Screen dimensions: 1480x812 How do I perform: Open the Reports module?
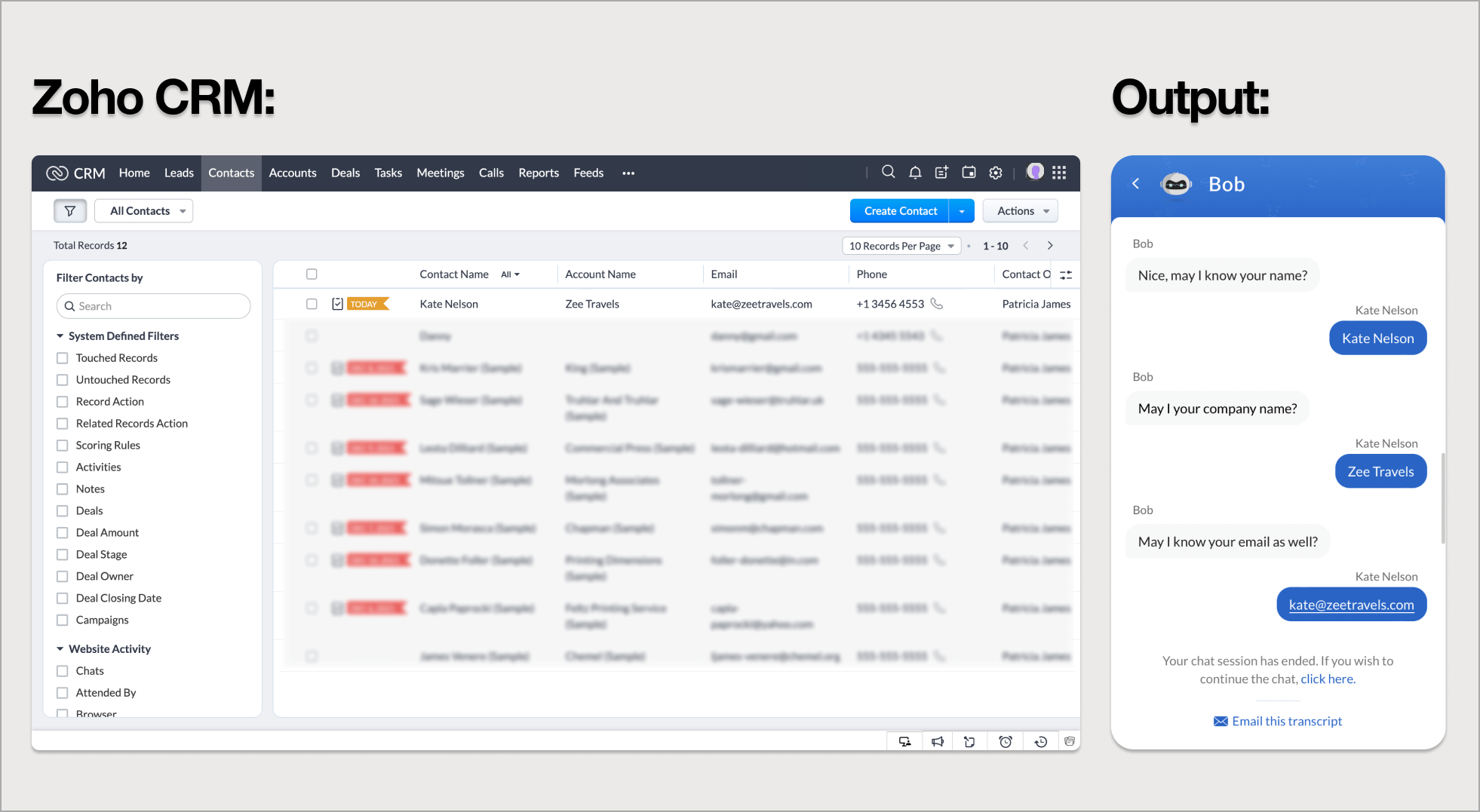pos(539,173)
